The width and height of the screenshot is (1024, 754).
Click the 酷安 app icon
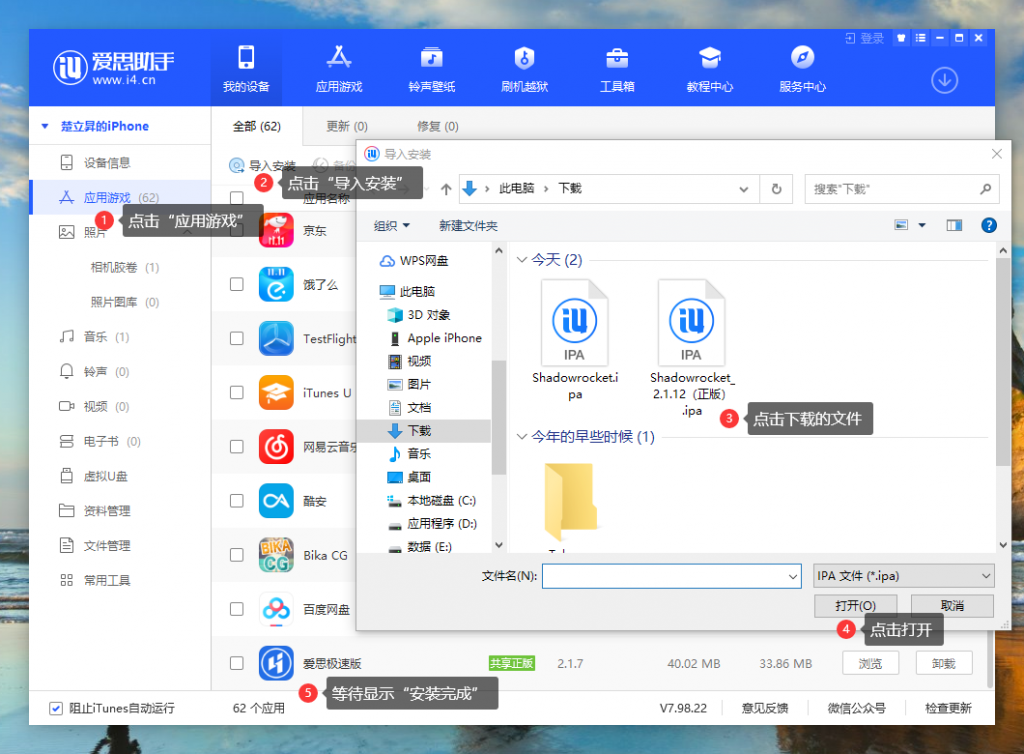(276, 501)
